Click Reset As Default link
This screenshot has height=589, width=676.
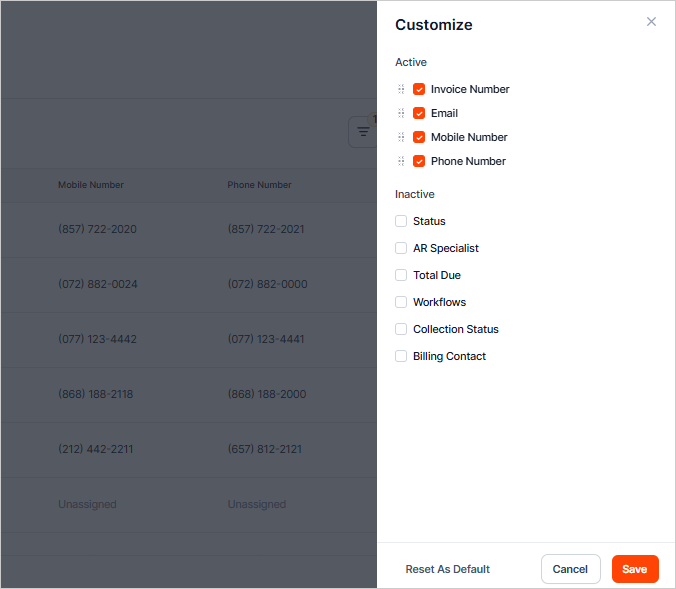pyautogui.click(x=447, y=569)
